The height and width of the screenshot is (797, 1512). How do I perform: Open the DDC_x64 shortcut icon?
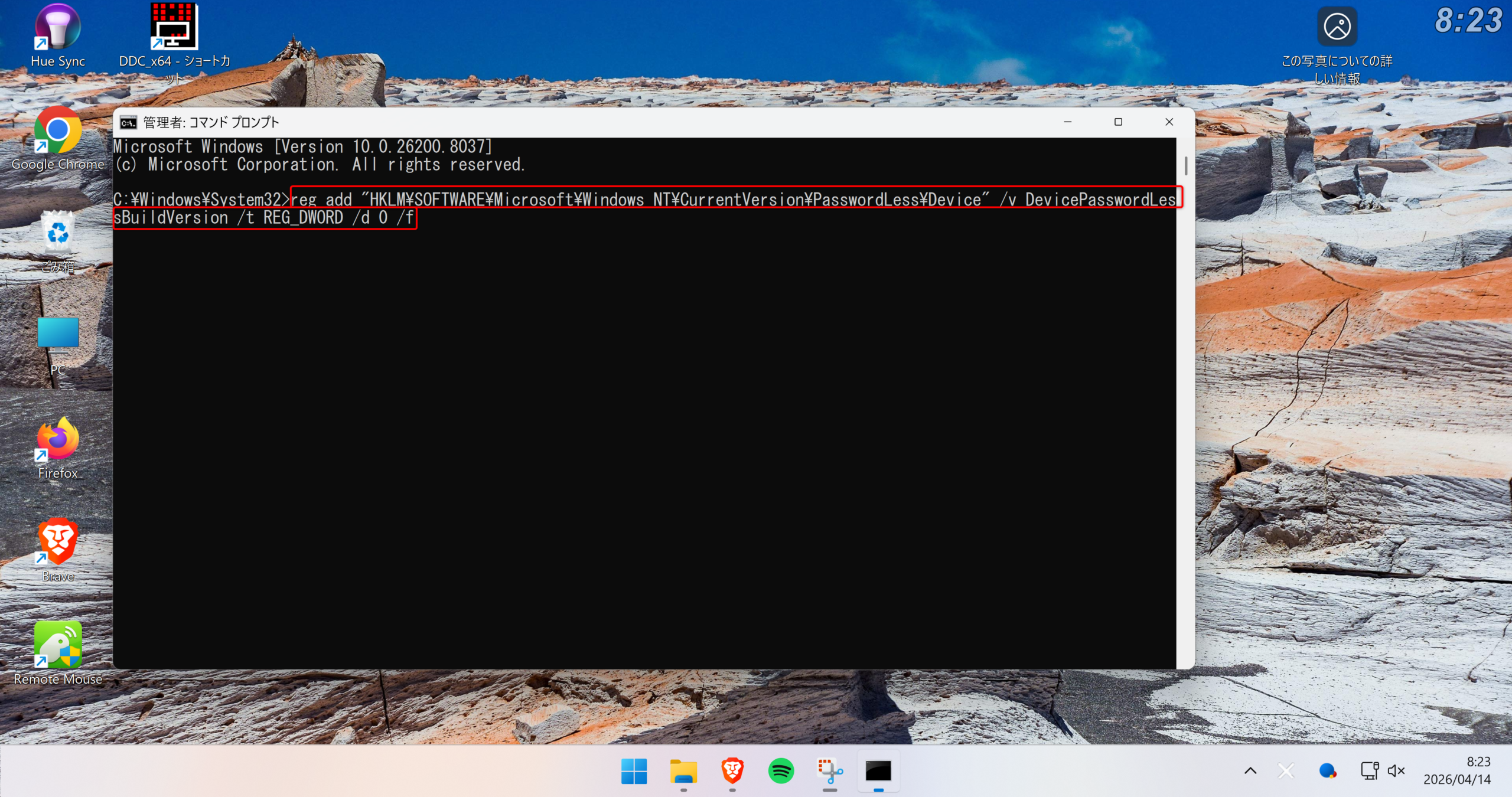[174, 27]
